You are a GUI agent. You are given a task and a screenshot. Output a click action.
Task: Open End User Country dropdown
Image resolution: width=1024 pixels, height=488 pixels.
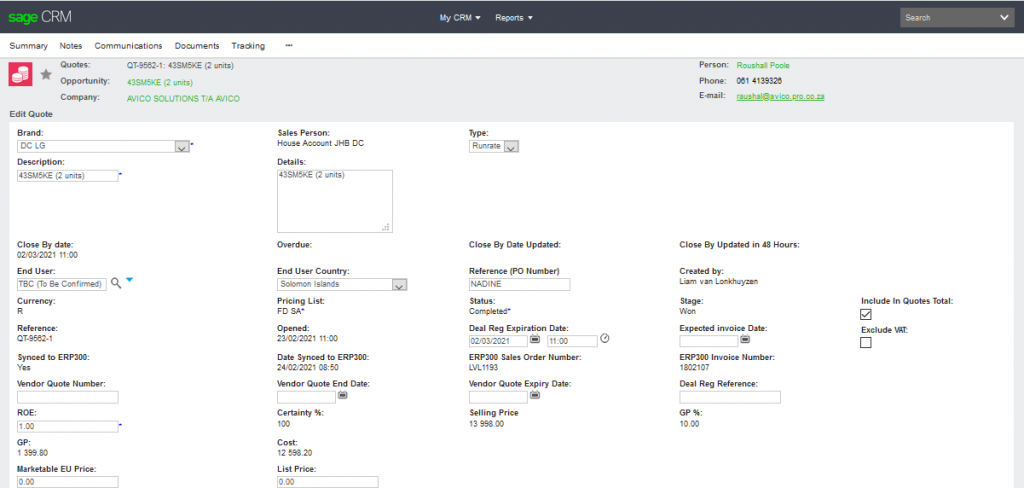point(399,285)
